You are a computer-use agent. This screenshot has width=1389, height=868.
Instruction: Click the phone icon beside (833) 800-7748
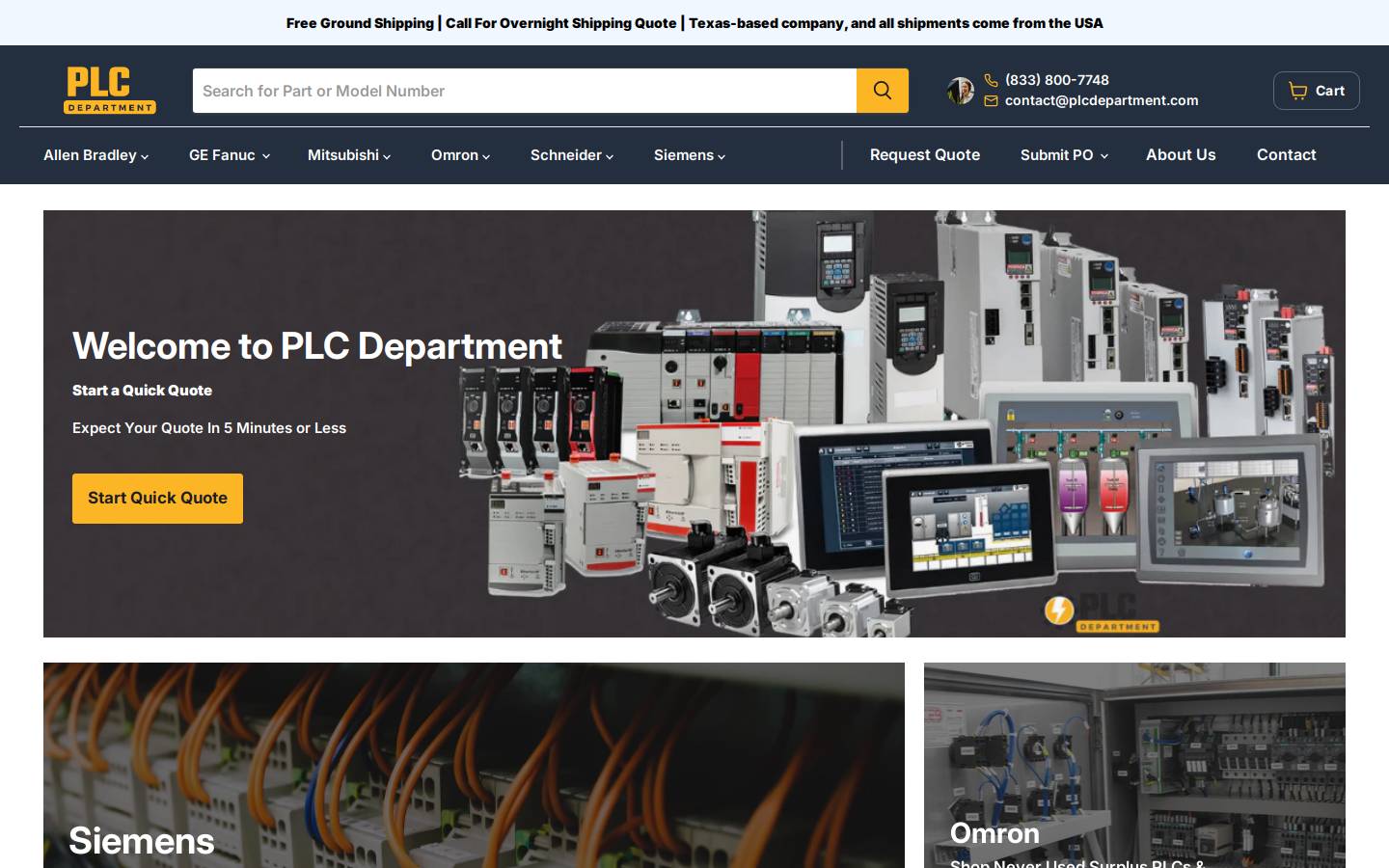pos(991,80)
